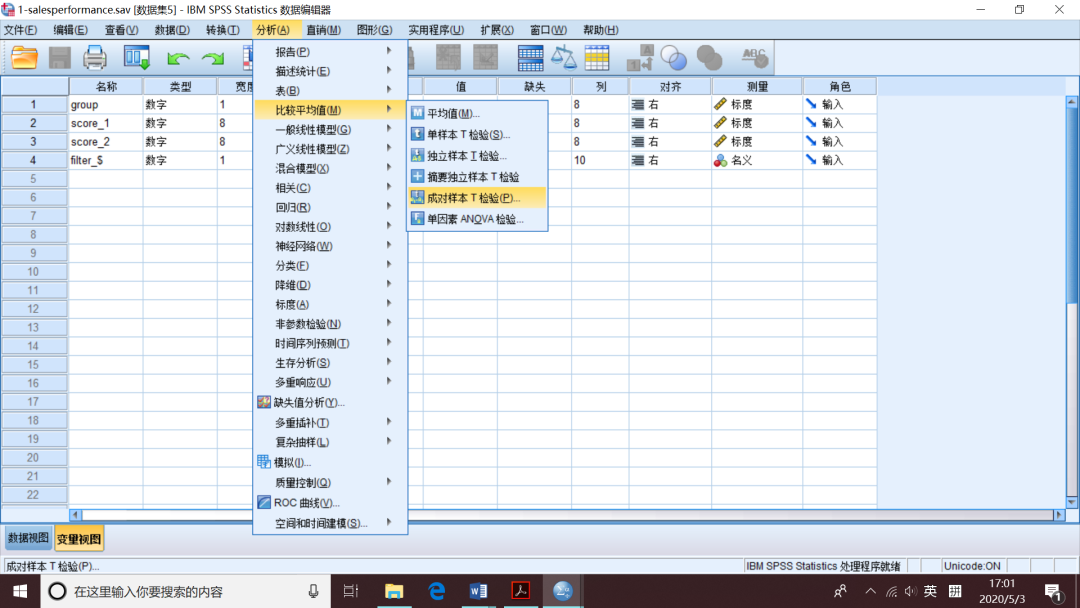Expand the 降维(D) submenu
The width and height of the screenshot is (1080, 608).
[331, 285]
